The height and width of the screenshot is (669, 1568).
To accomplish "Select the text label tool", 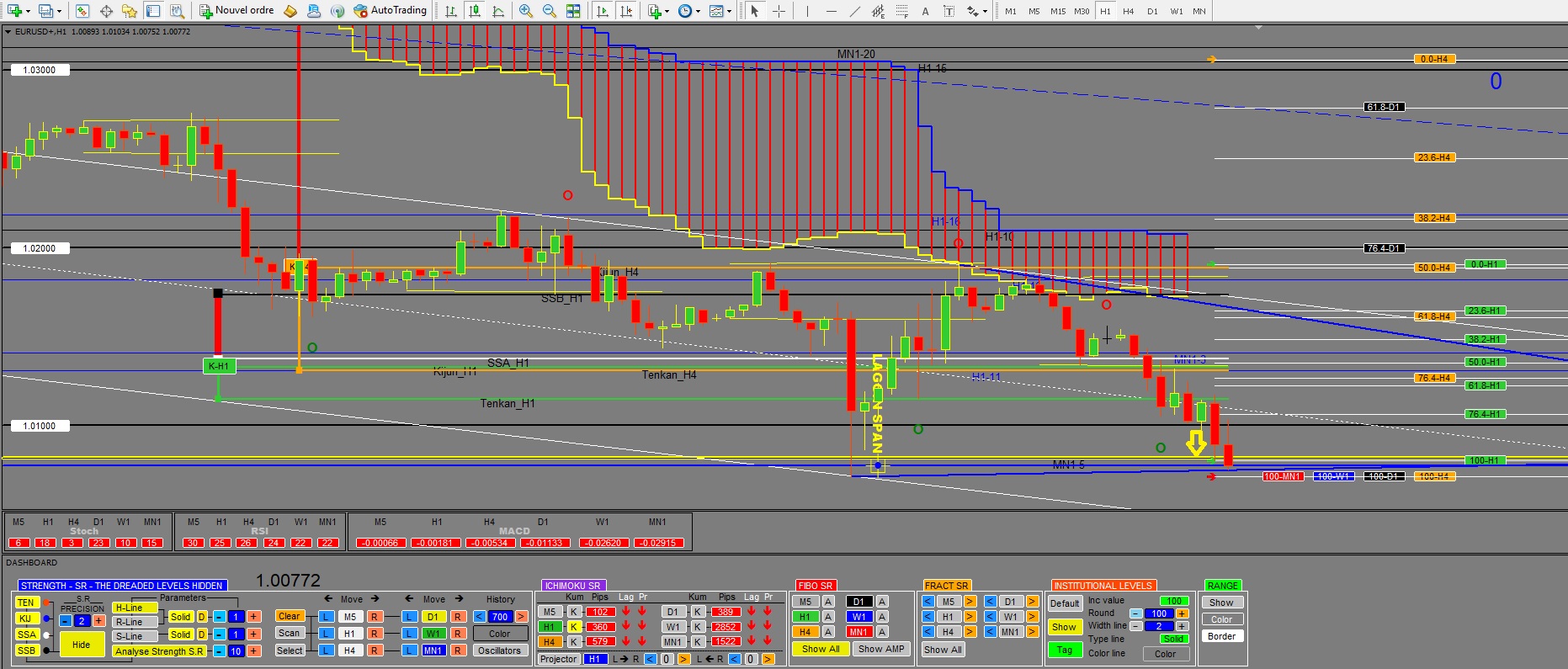I will (x=949, y=11).
